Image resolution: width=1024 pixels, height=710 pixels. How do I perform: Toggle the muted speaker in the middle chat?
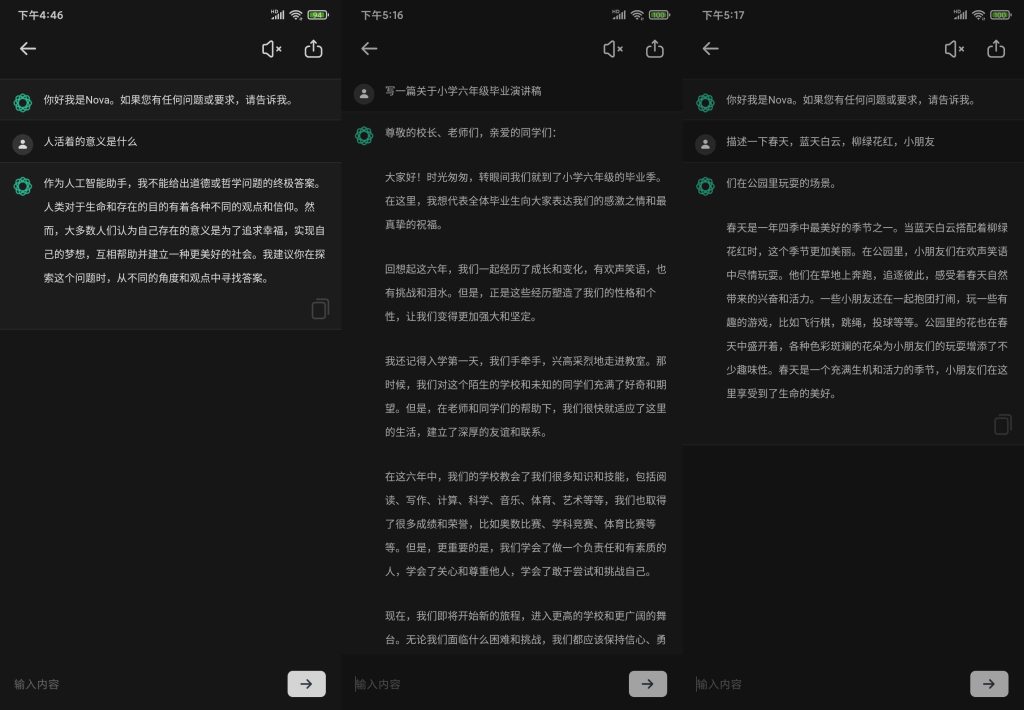pyautogui.click(x=614, y=48)
